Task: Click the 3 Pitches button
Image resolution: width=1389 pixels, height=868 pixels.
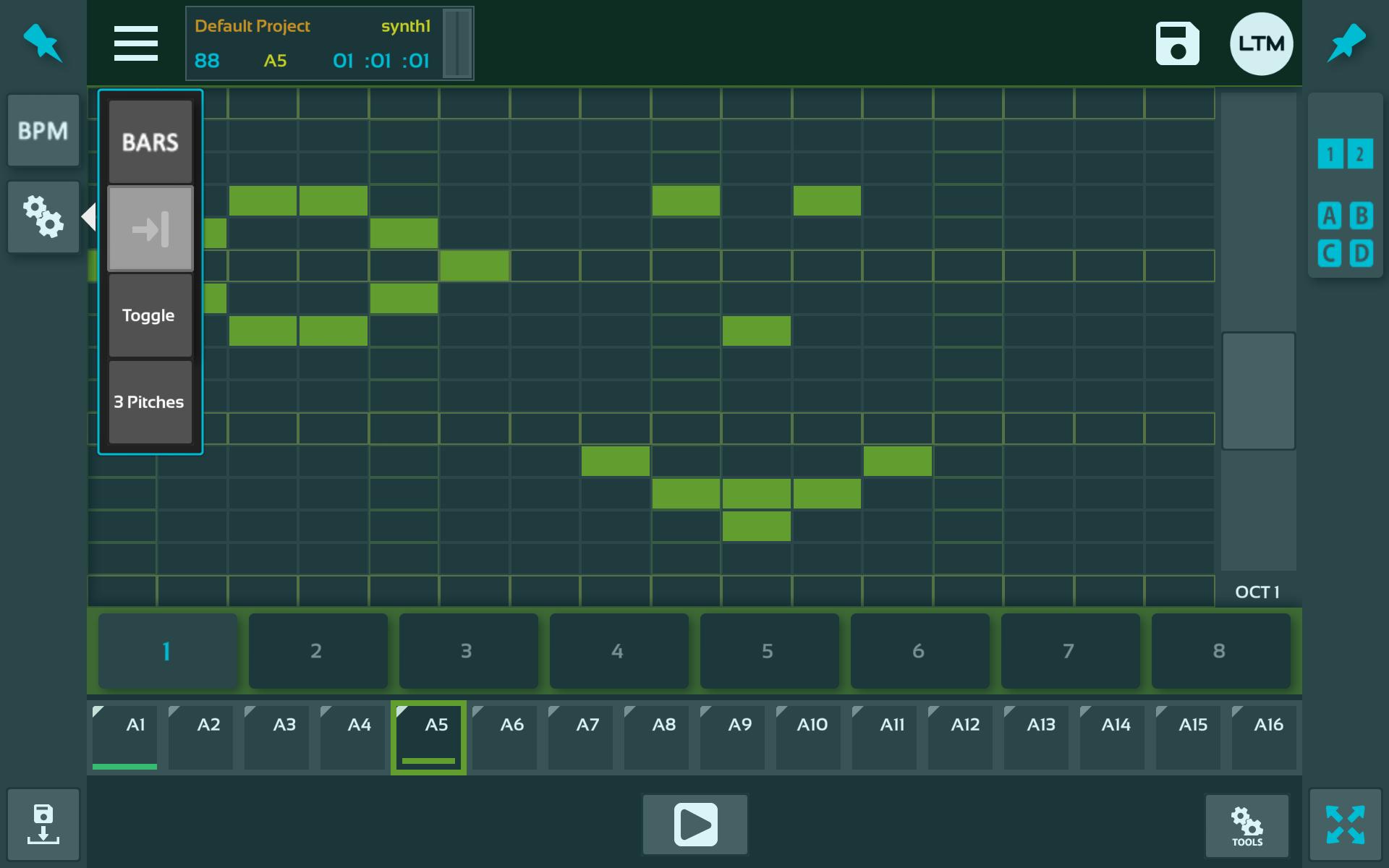Action: 150,402
